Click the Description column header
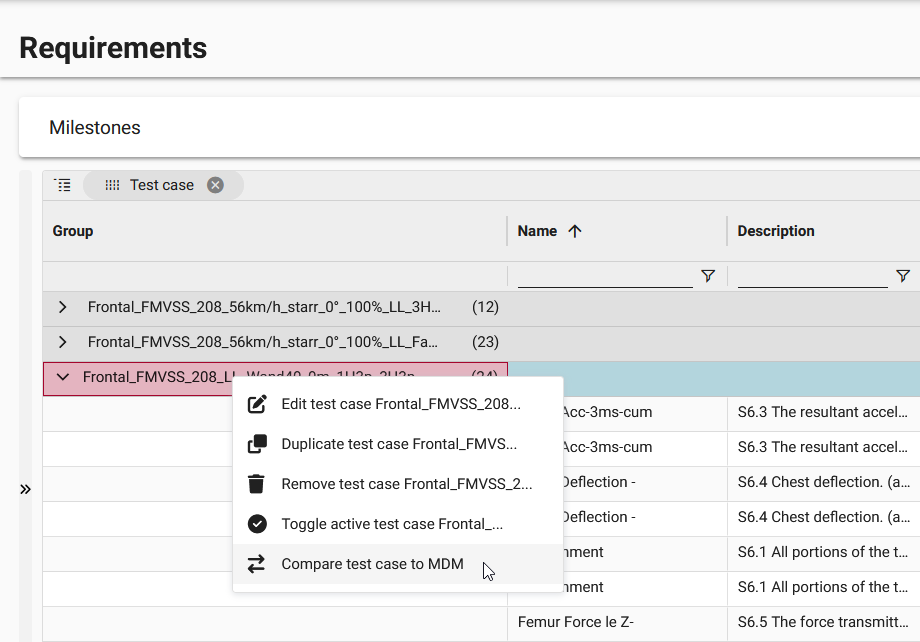The height and width of the screenshot is (642, 920). tap(776, 231)
